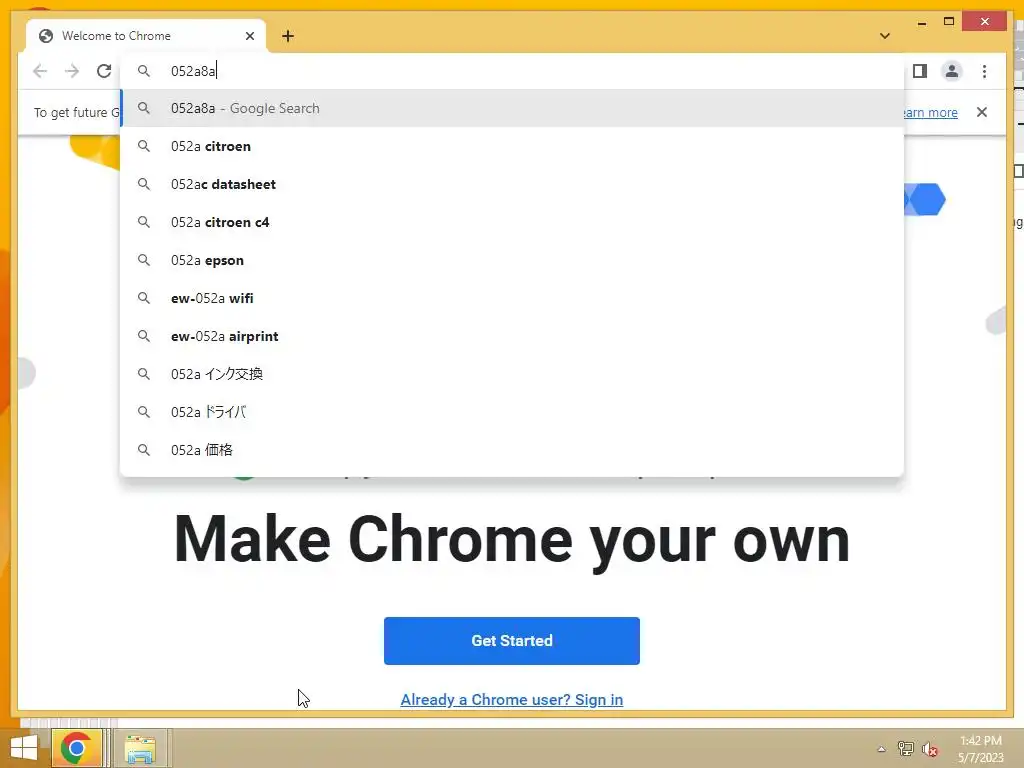Click the Chrome taskbar icon
Viewport: 1024px width, 768px height.
click(x=76, y=748)
